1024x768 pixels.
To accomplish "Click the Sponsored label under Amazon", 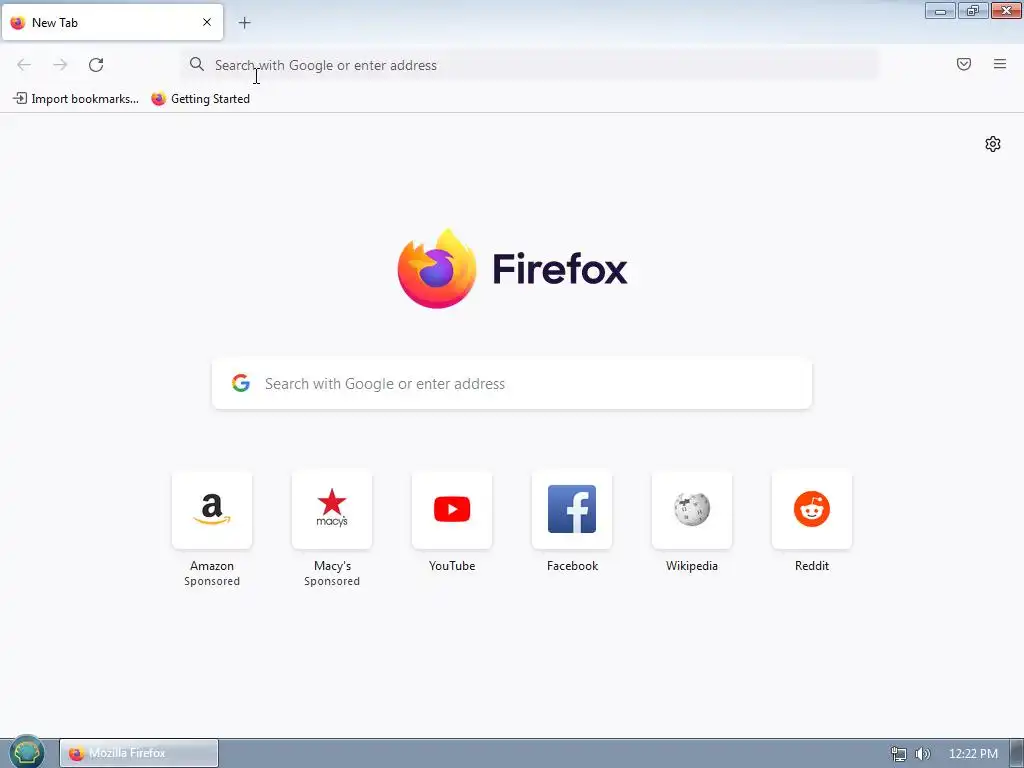I will 212,581.
